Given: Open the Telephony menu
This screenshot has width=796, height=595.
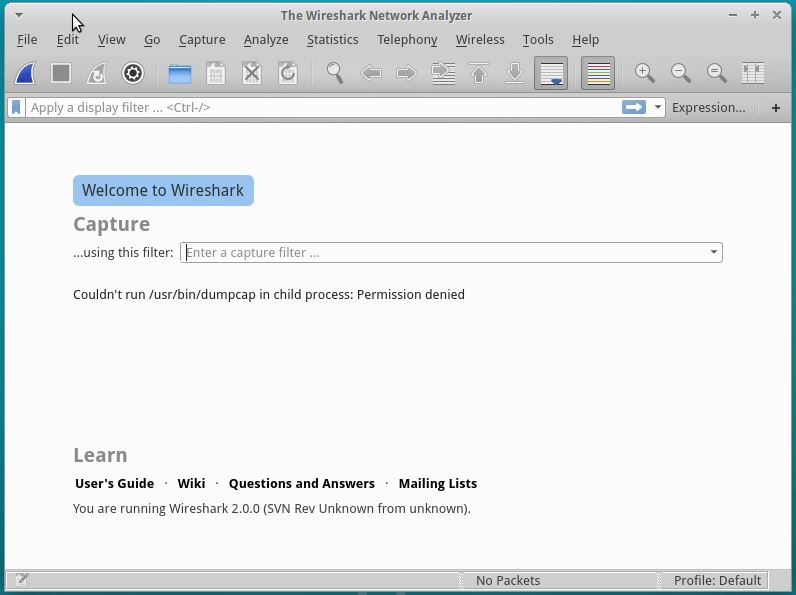Looking at the screenshot, I should pyautogui.click(x=407, y=39).
